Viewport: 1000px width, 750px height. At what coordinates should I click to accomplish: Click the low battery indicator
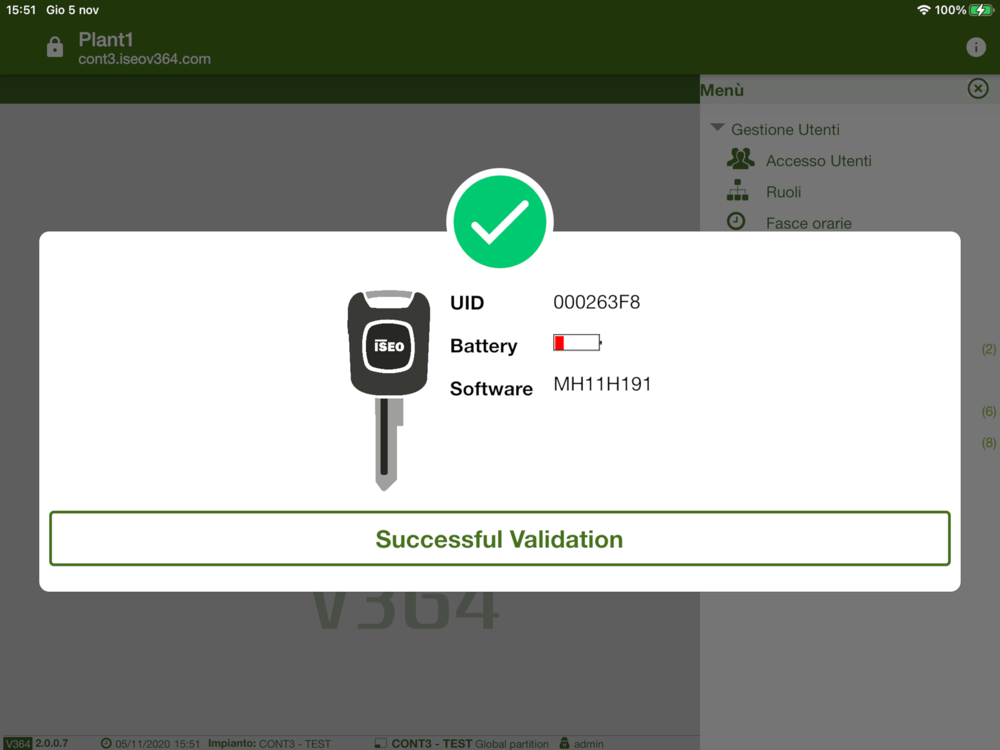[x=577, y=343]
